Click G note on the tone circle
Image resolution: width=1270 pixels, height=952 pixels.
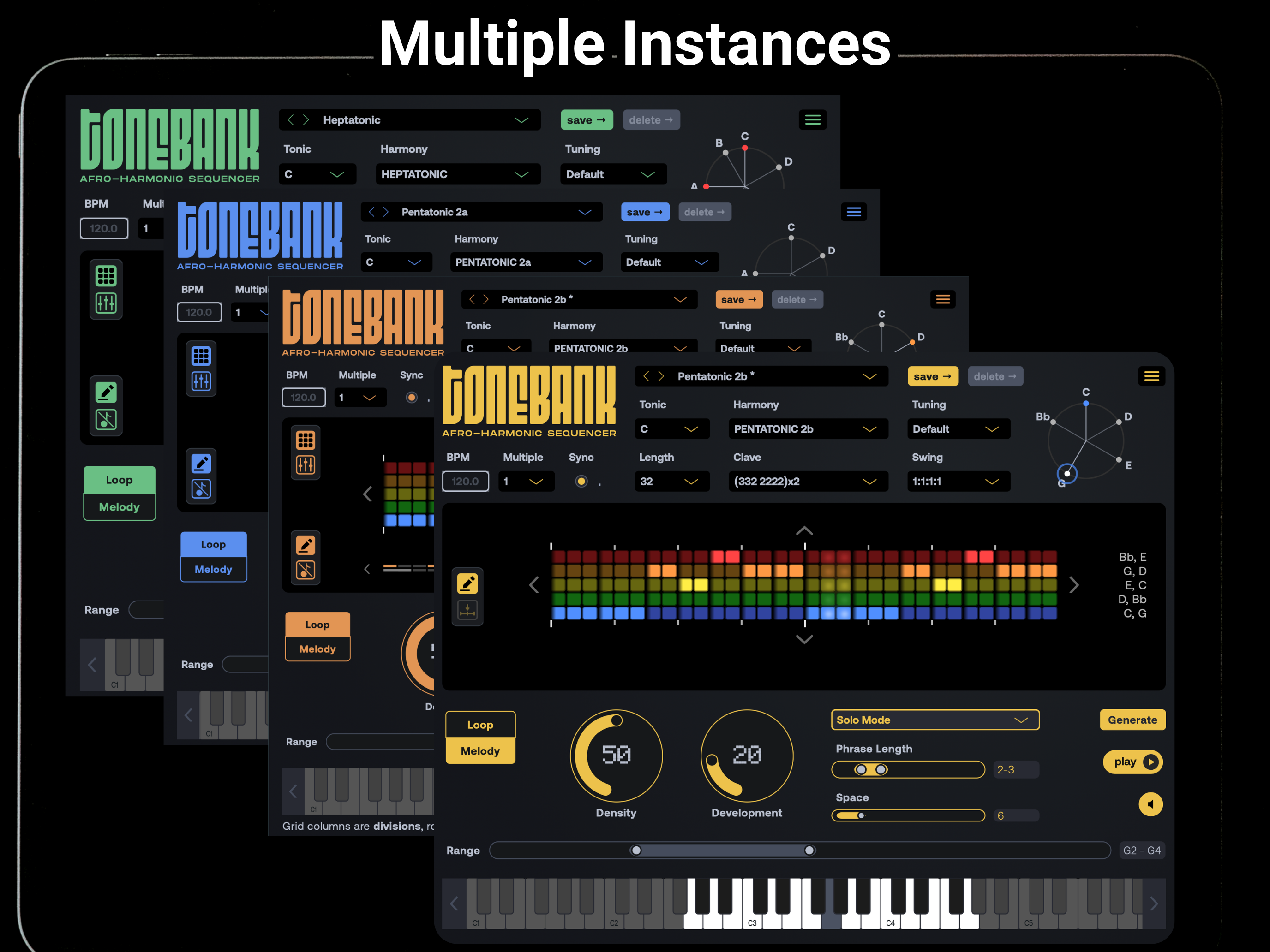click(1067, 473)
